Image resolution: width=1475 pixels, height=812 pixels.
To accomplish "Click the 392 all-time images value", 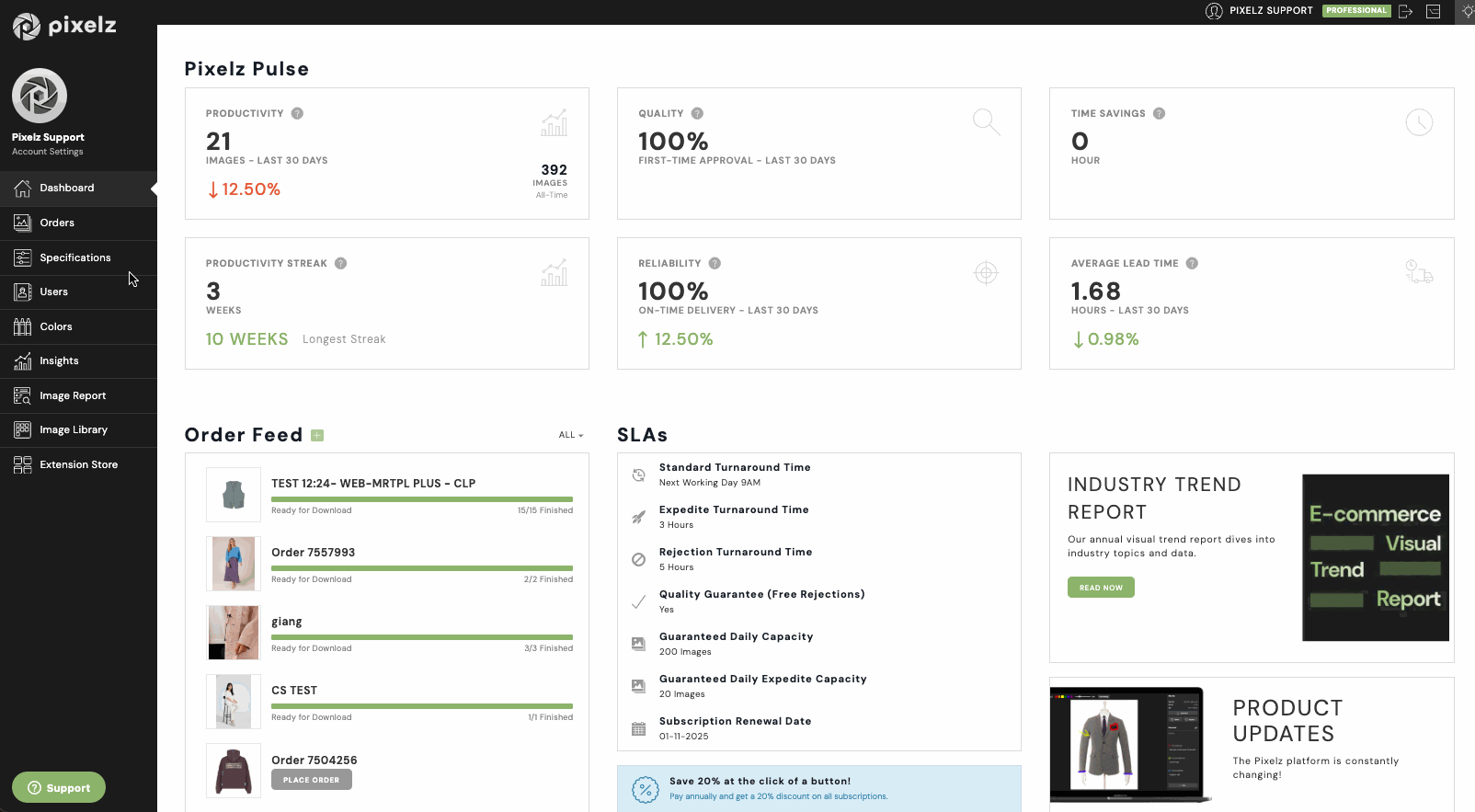I will point(554,170).
